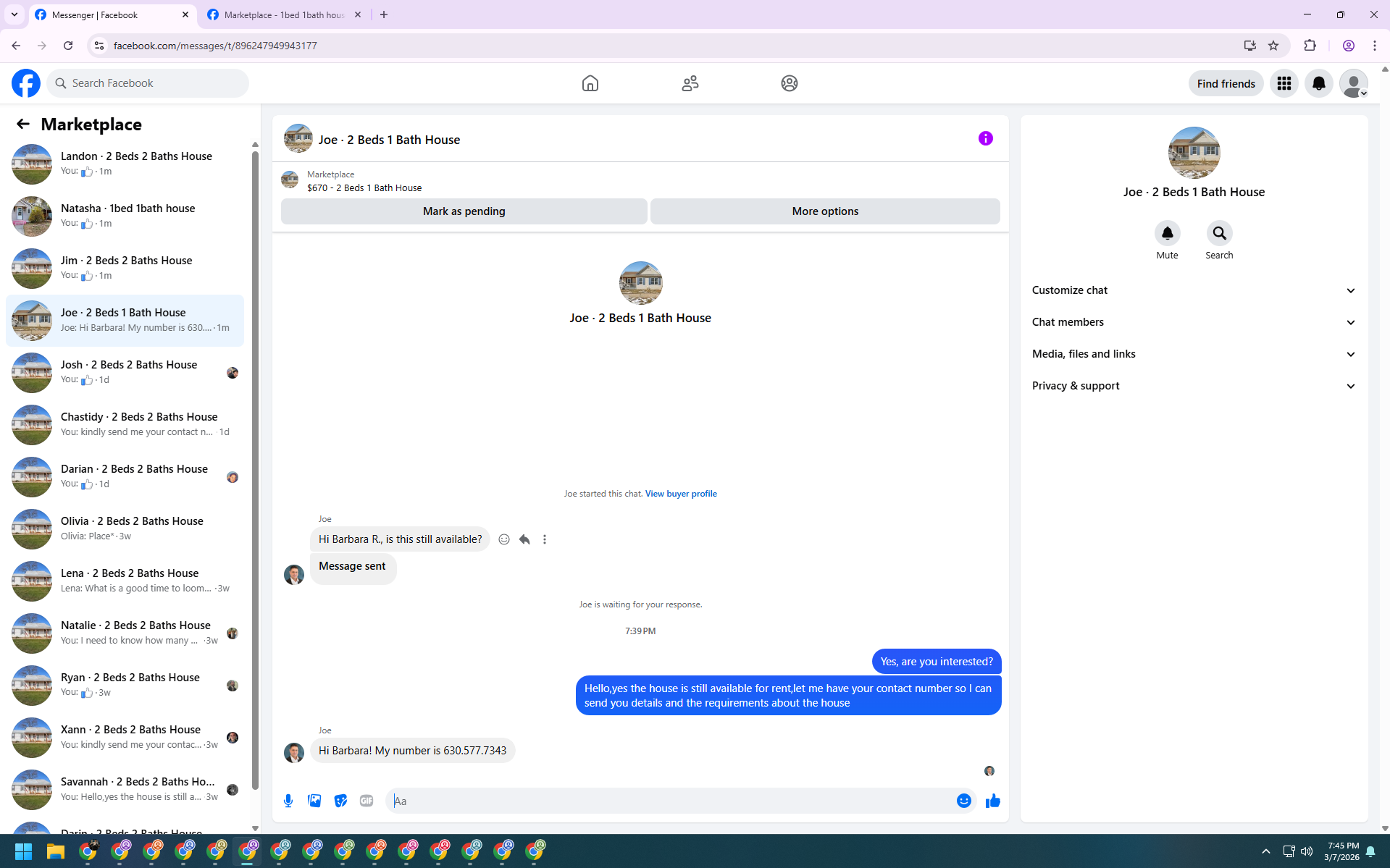Send a voice clip with microphone icon

coord(288,801)
